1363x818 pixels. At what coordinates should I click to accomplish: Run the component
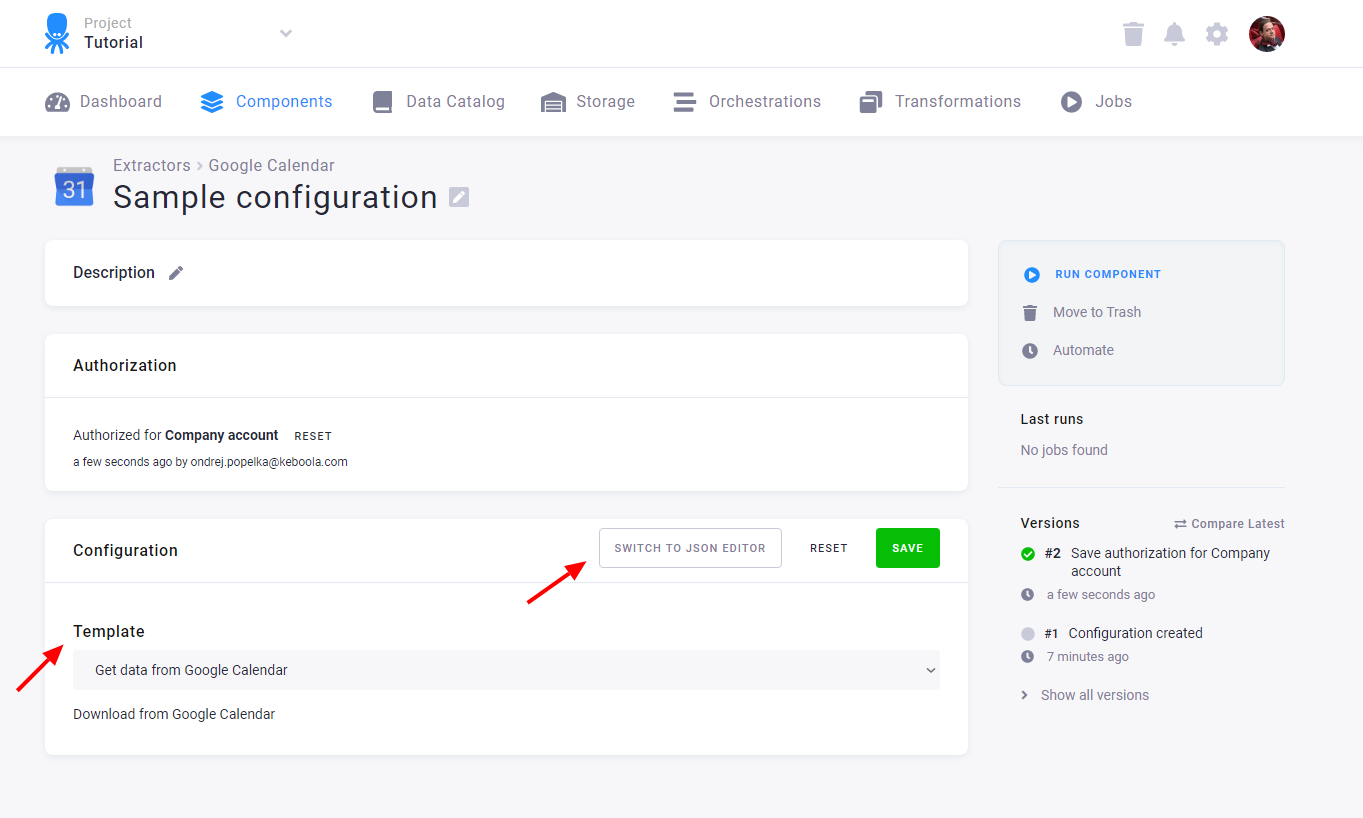click(x=1108, y=274)
